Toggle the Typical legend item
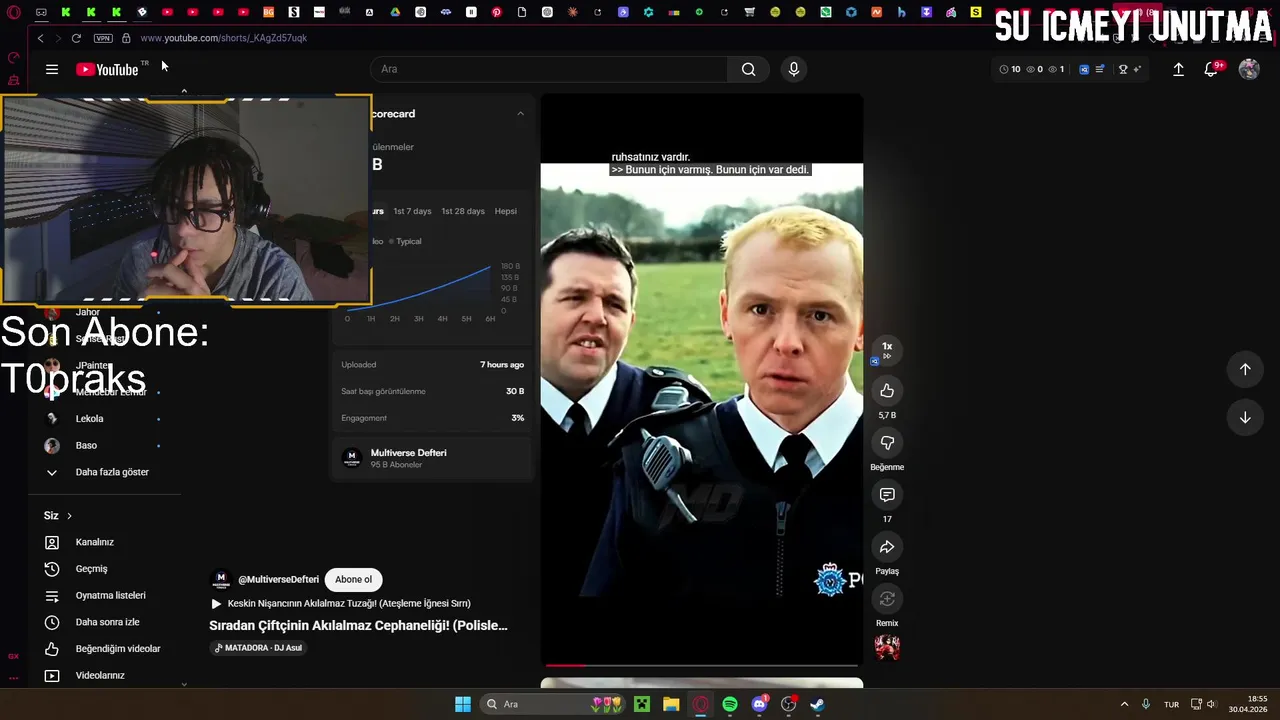Image resolution: width=1280 pixels, height=720 pixels. tap(405, 241)
